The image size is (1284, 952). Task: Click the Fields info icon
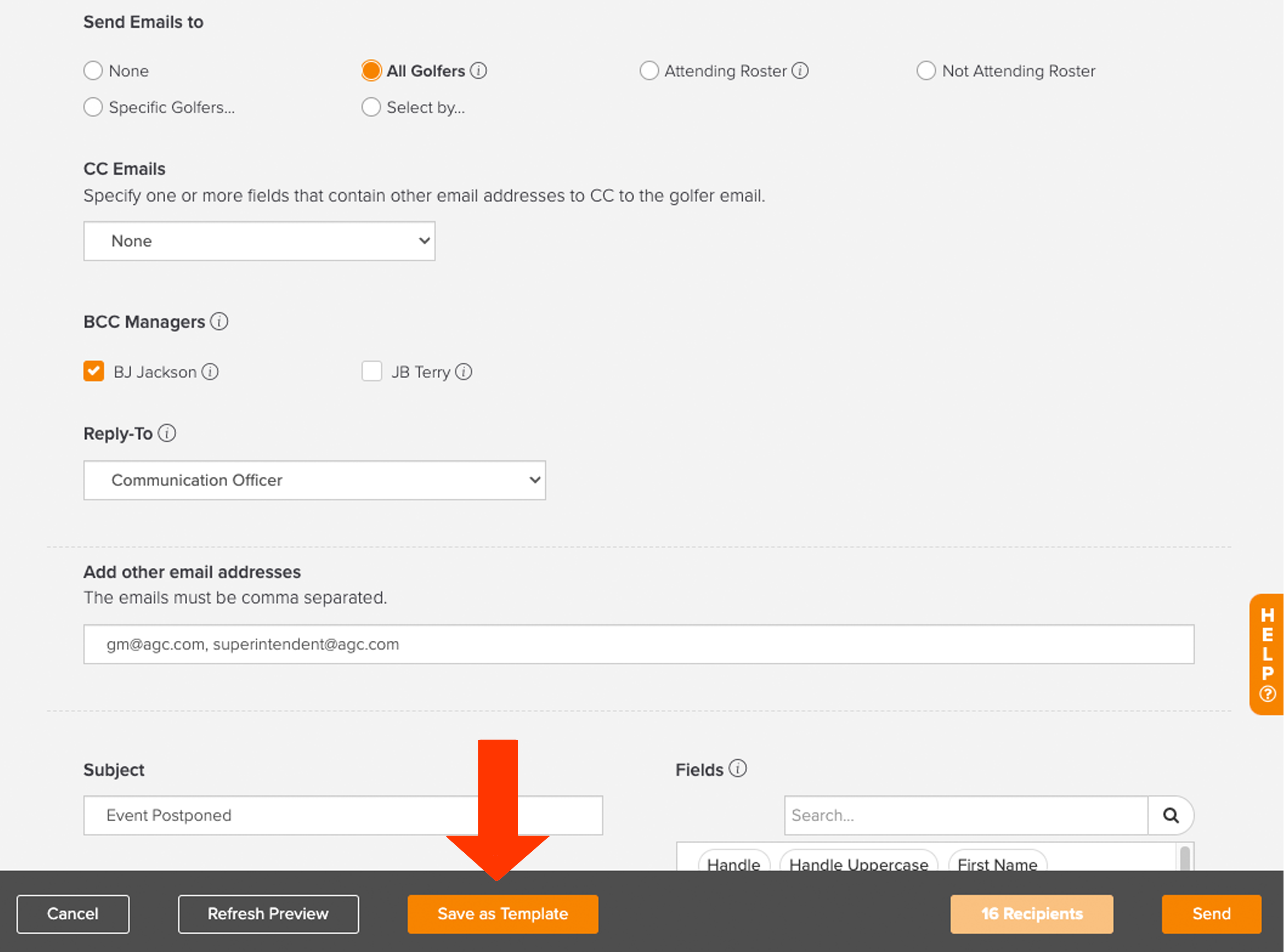tap(738, 768)
